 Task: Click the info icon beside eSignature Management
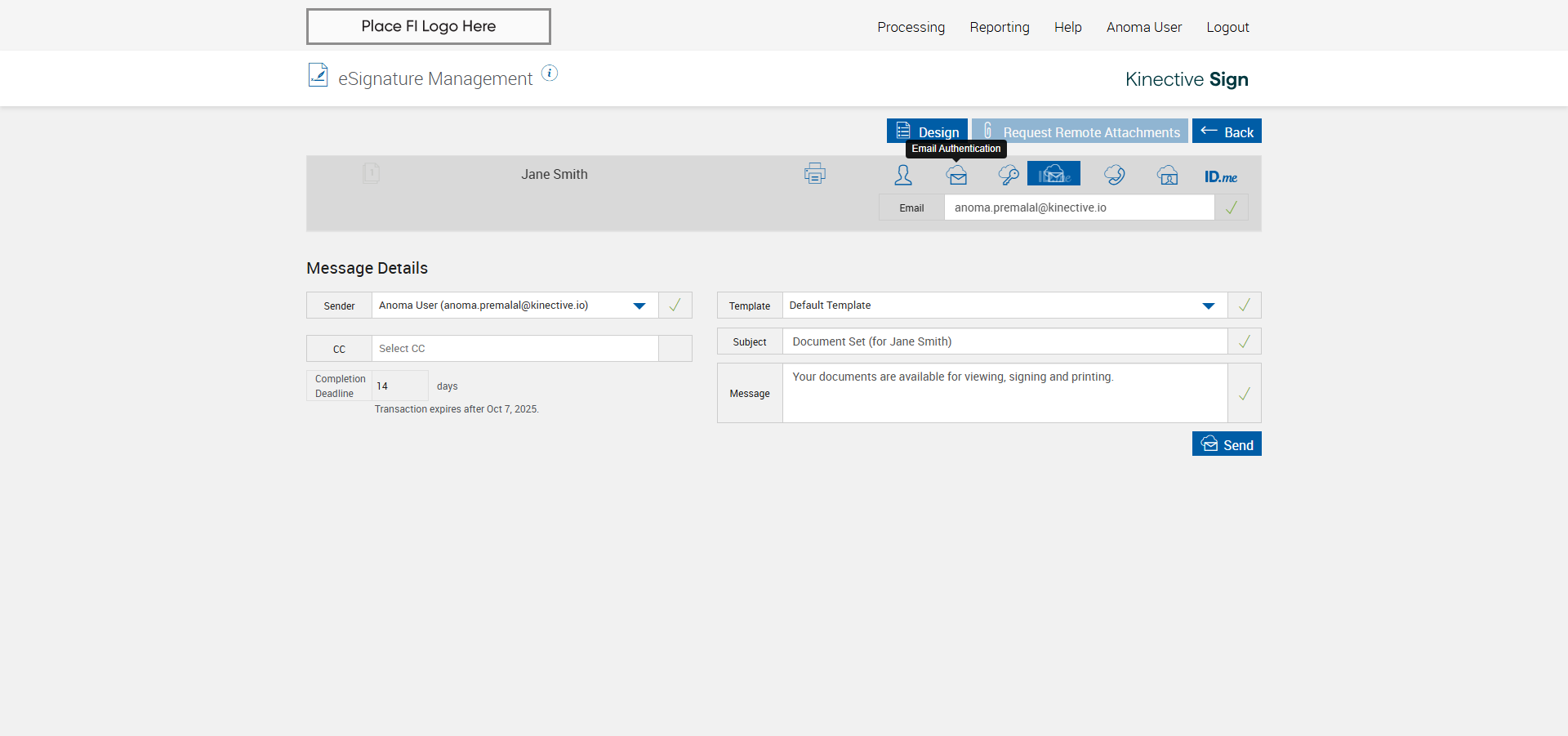click(x=550, y=74)
